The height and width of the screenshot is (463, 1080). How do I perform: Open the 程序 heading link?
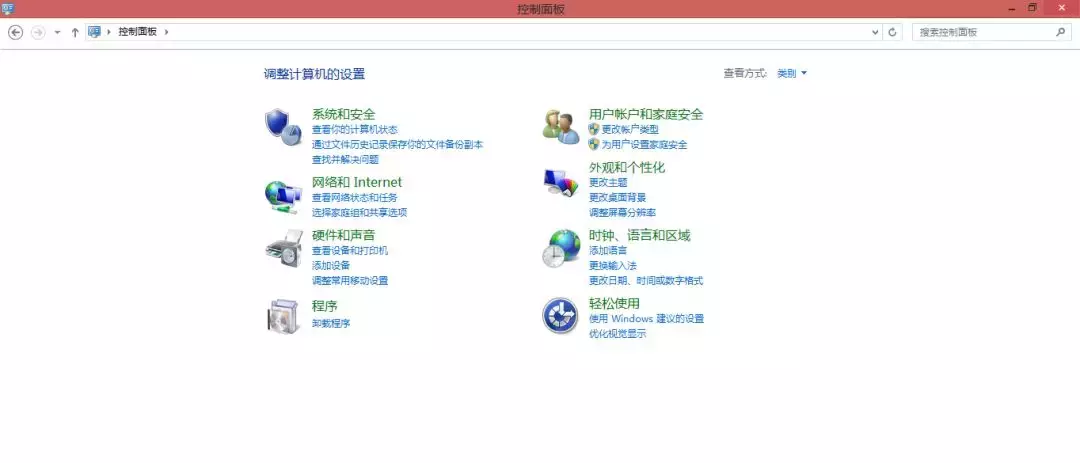pyautogui.click(x=324, y=306)
